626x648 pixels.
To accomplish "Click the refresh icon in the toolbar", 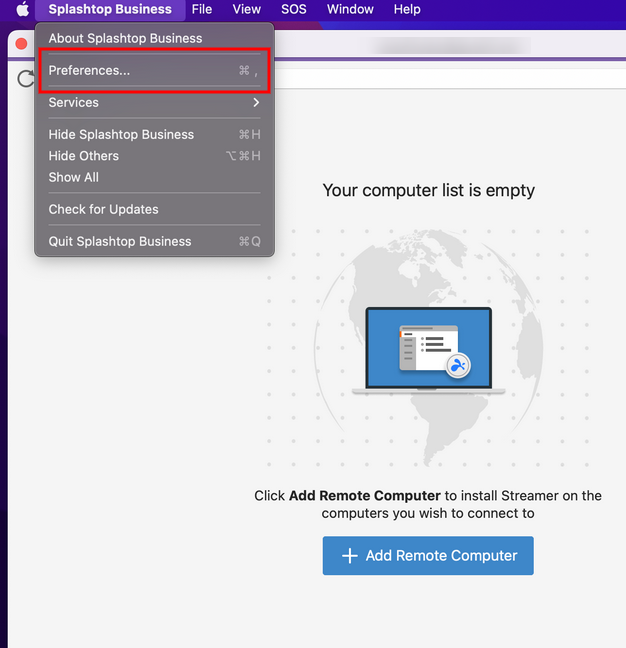I will tap(26, 79).
